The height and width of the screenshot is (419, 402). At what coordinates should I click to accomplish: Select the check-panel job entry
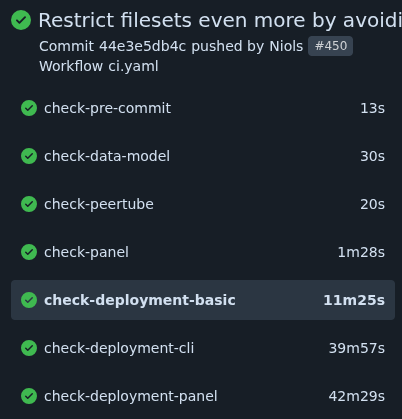[x=203, y=252]
